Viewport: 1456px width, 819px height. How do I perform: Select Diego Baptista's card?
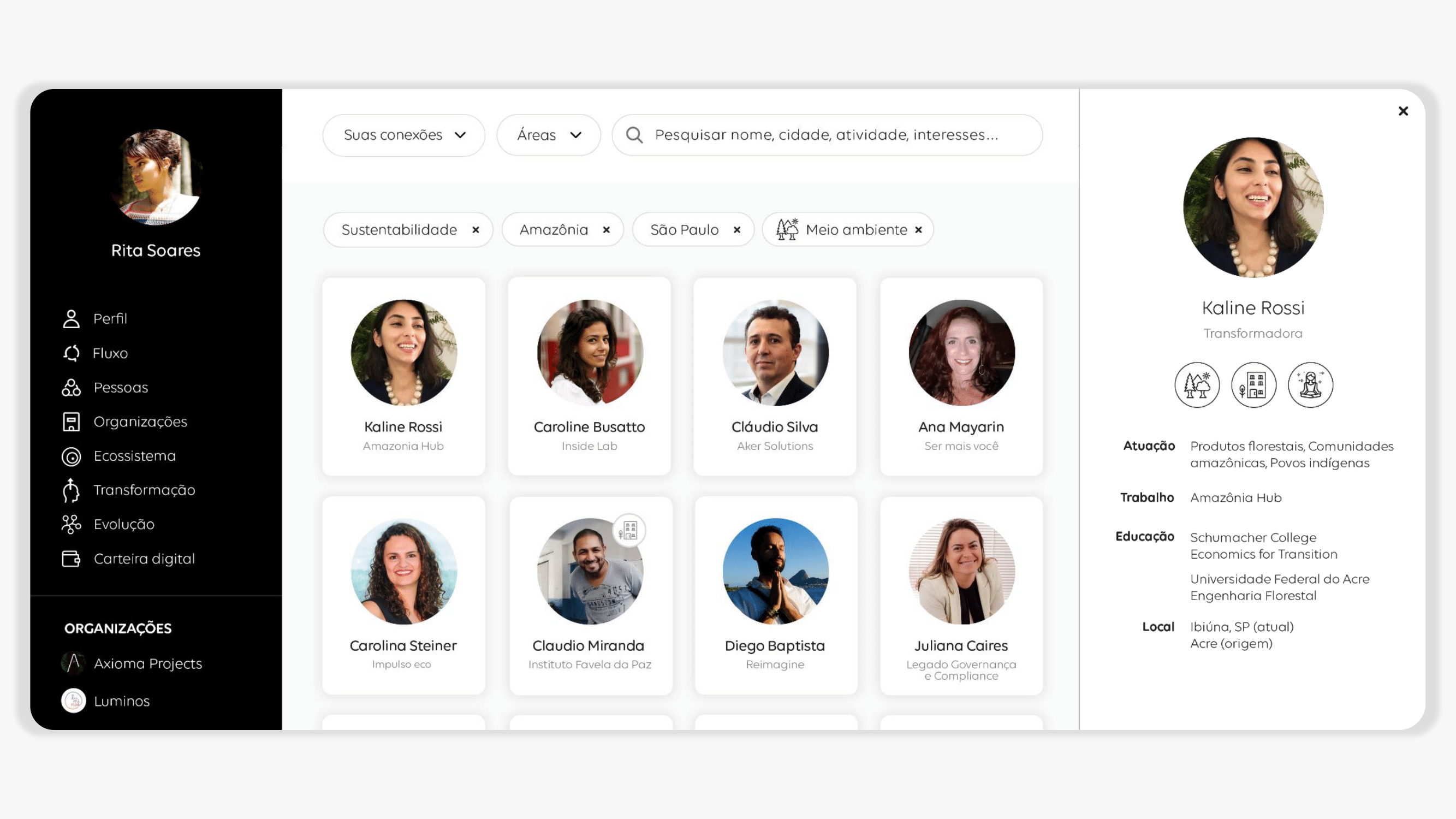point(774,595)
